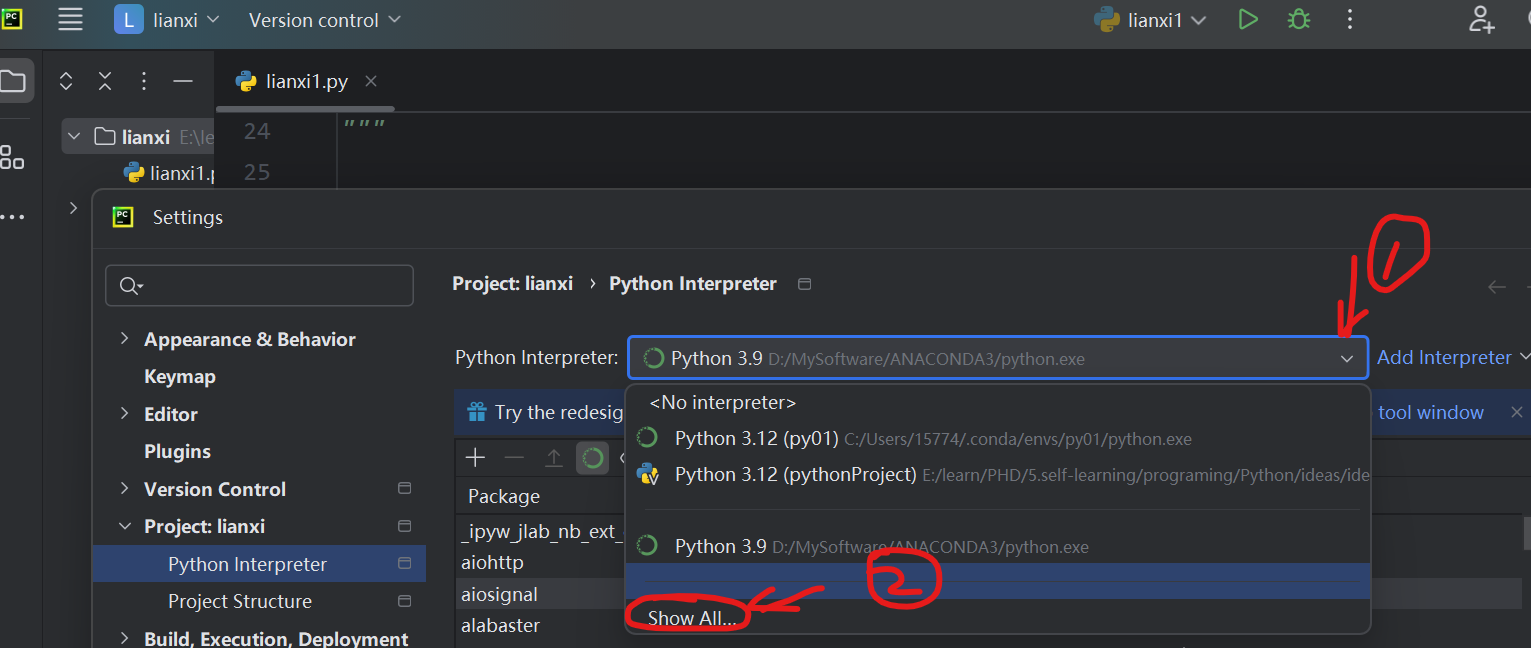Screen dimensions: 1531x648
Task: Start debugging with the bug icon
Action: tap(1299, 20)
